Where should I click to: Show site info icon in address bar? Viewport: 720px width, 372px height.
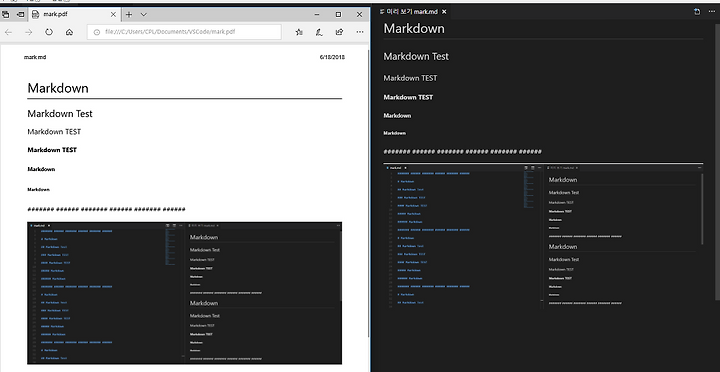[x=96, y=32]
